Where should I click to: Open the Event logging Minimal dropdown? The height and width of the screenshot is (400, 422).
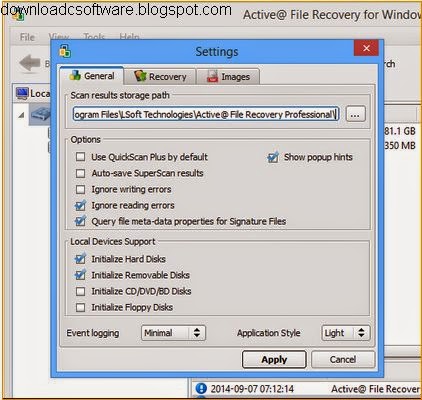173,333
